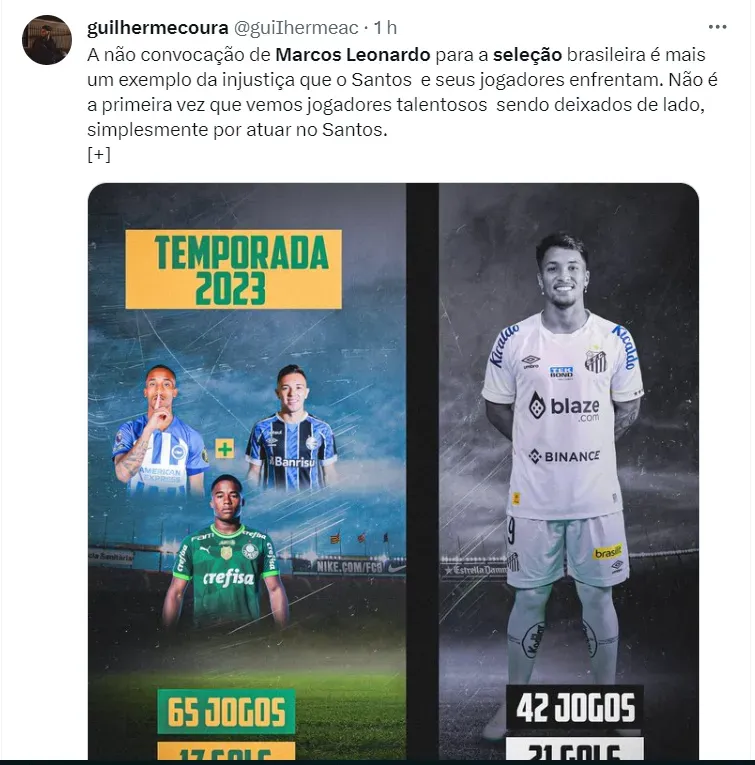
Task: Click the @guiIhermeac handle
Action: point(296,28)
